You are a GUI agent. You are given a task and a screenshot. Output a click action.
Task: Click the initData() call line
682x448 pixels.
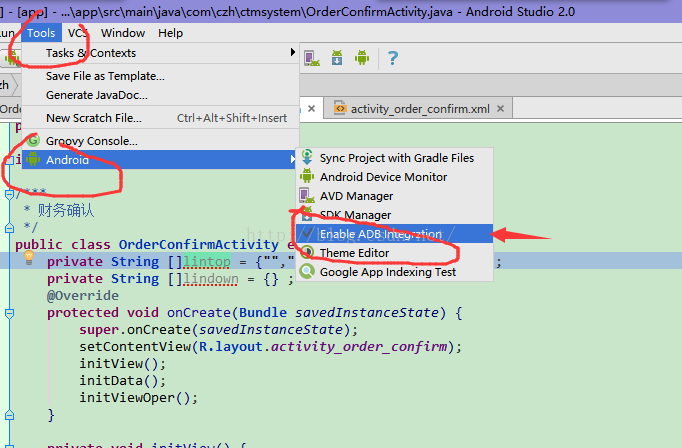[123, 381]
